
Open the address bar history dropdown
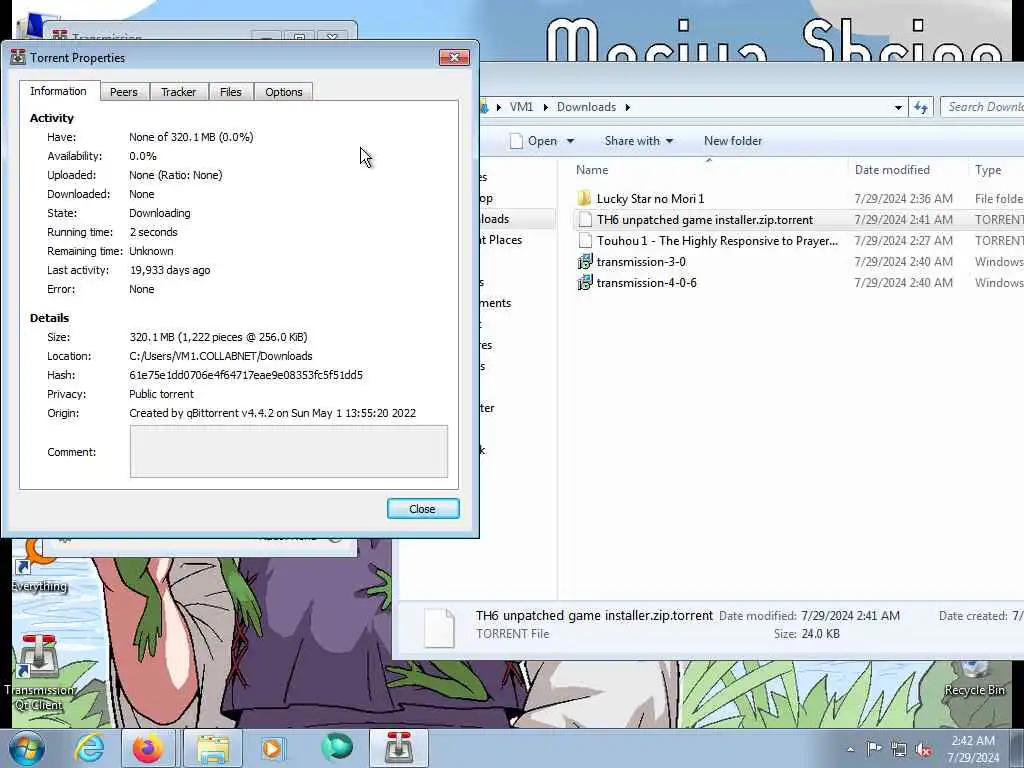tap(899, 107)
